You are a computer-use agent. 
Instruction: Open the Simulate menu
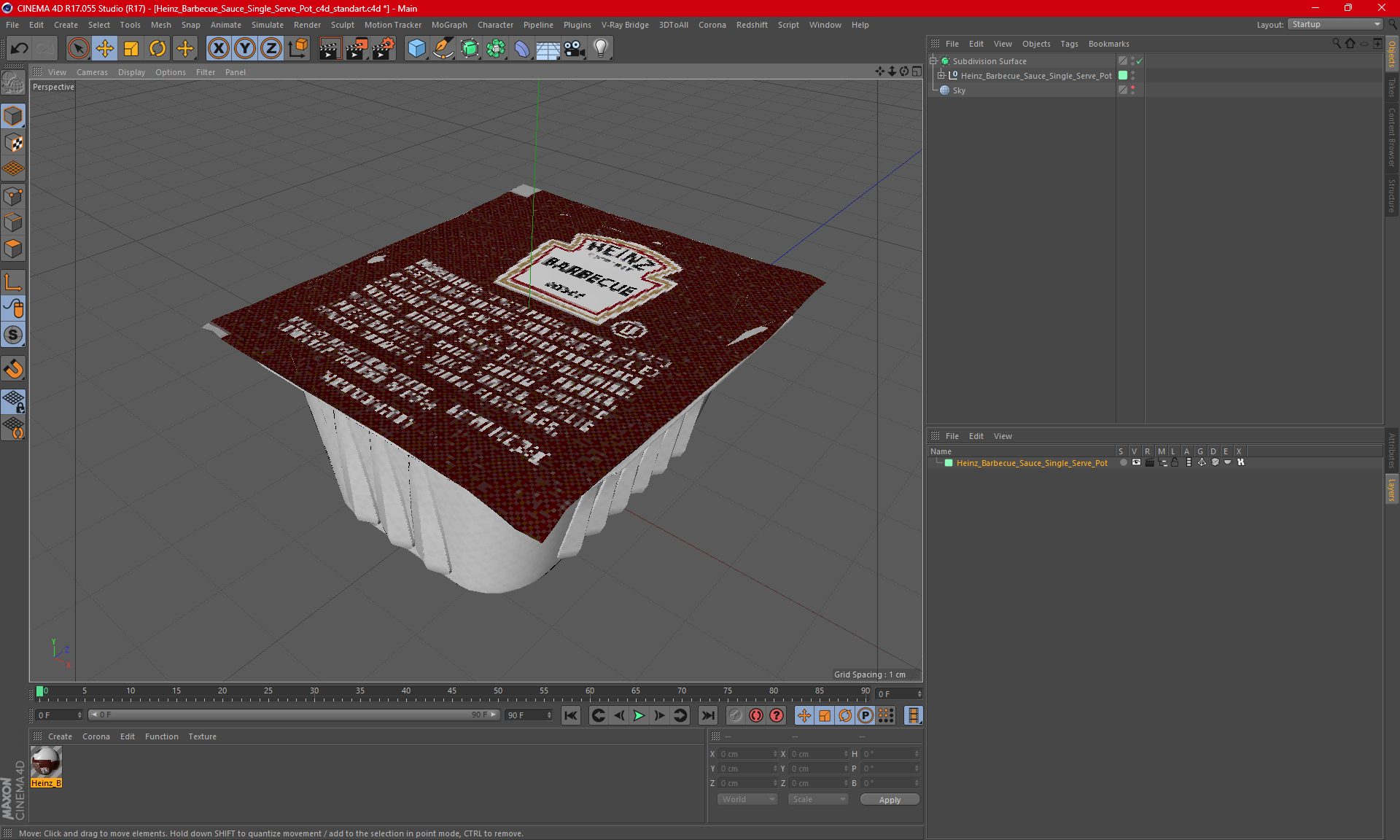pos(268,25)
